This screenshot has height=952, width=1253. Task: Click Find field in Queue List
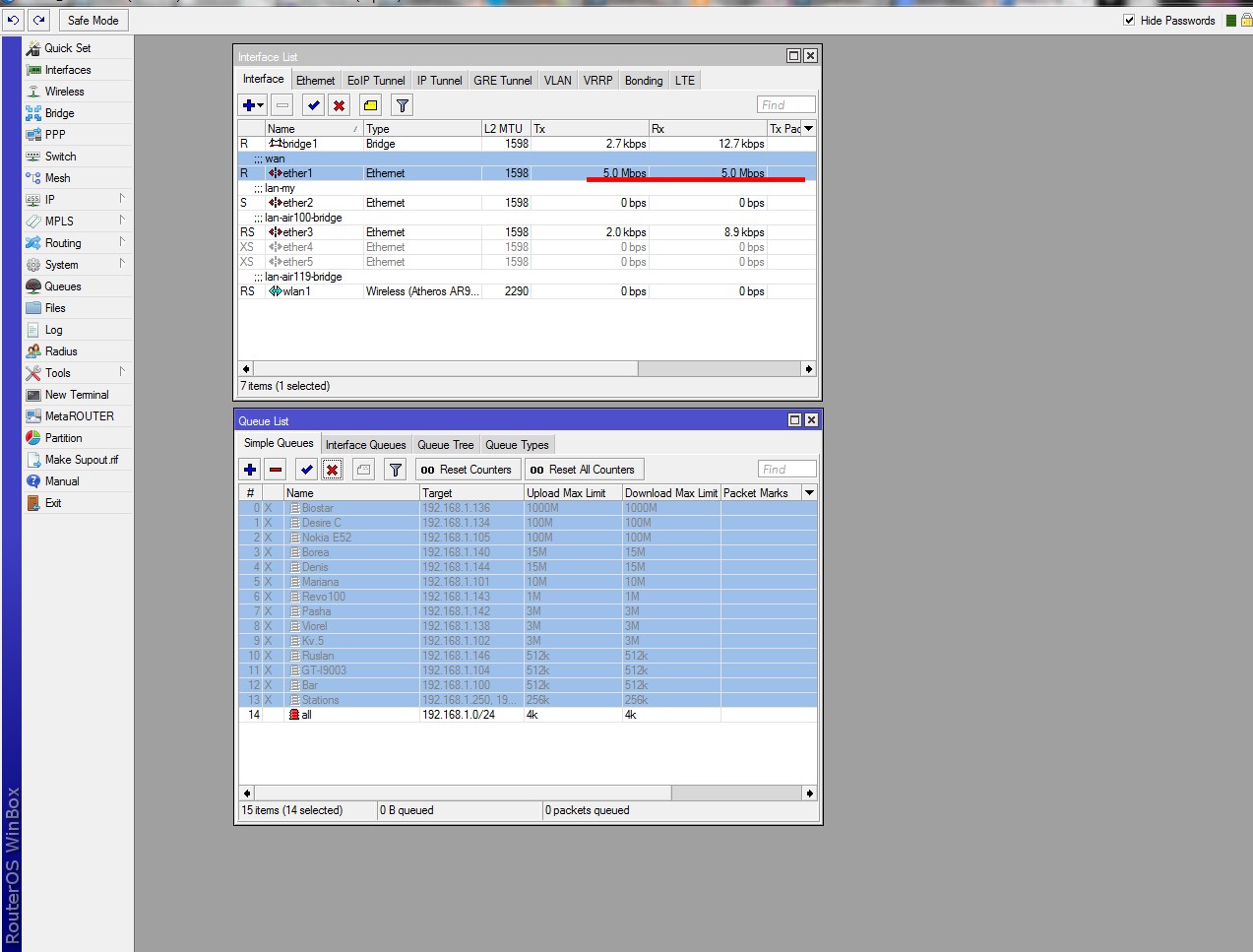pos(787,470)
